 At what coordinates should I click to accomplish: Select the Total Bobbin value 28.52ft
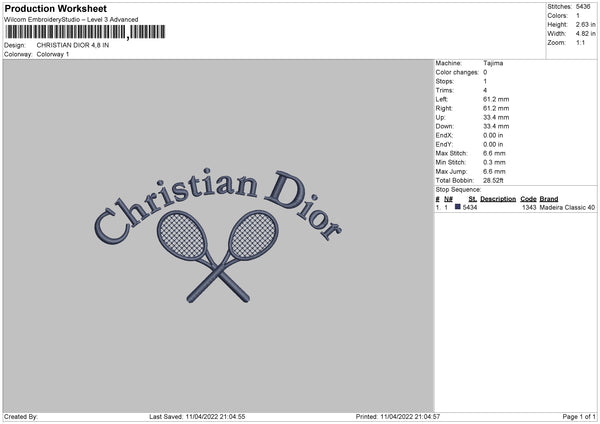point(493,180)
